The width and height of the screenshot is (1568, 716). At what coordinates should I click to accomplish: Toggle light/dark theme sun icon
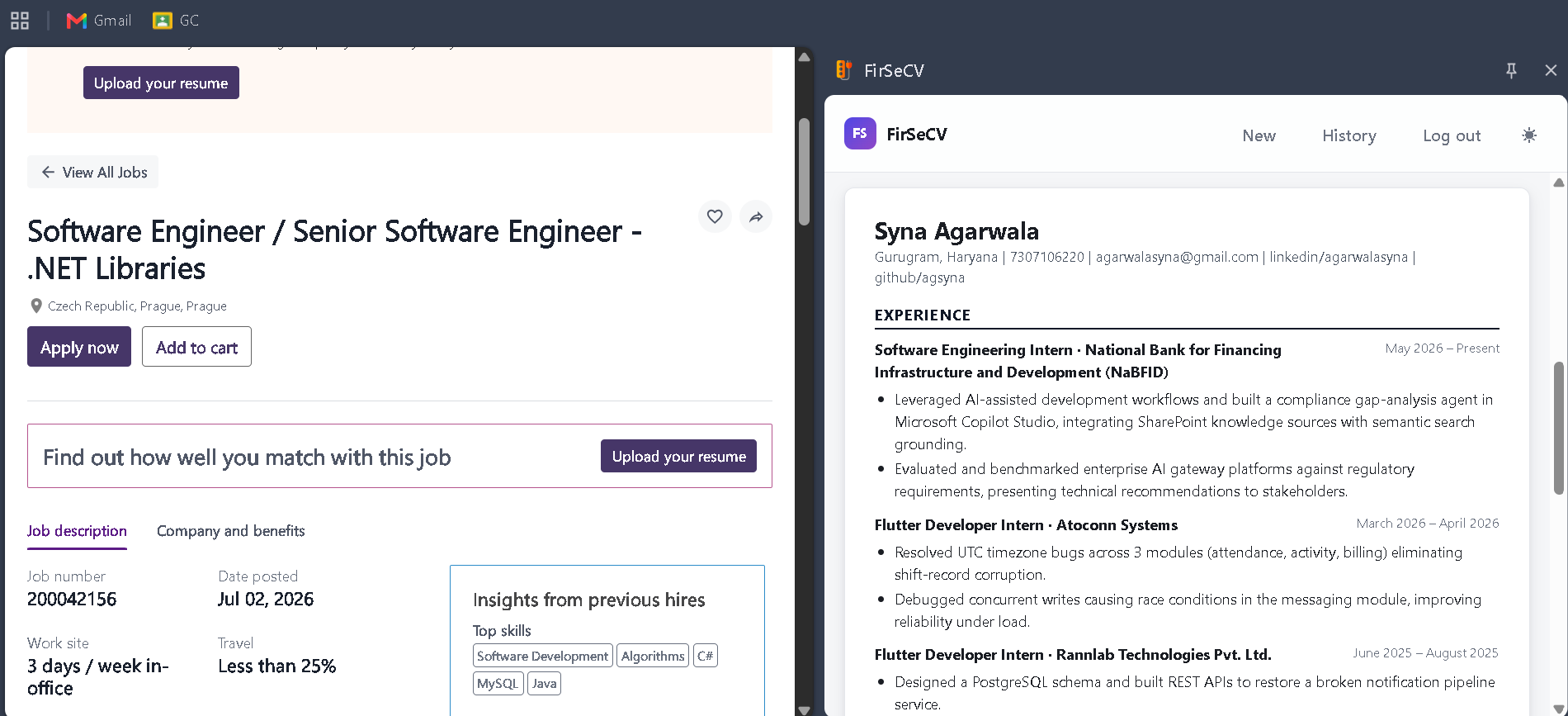(x=1529, y=135)
